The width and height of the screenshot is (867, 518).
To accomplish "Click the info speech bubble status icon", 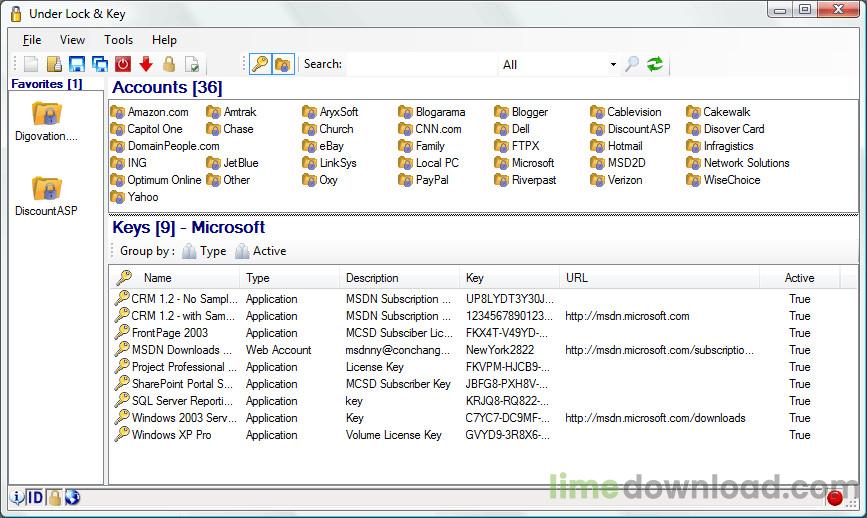I will coord(17,498).
